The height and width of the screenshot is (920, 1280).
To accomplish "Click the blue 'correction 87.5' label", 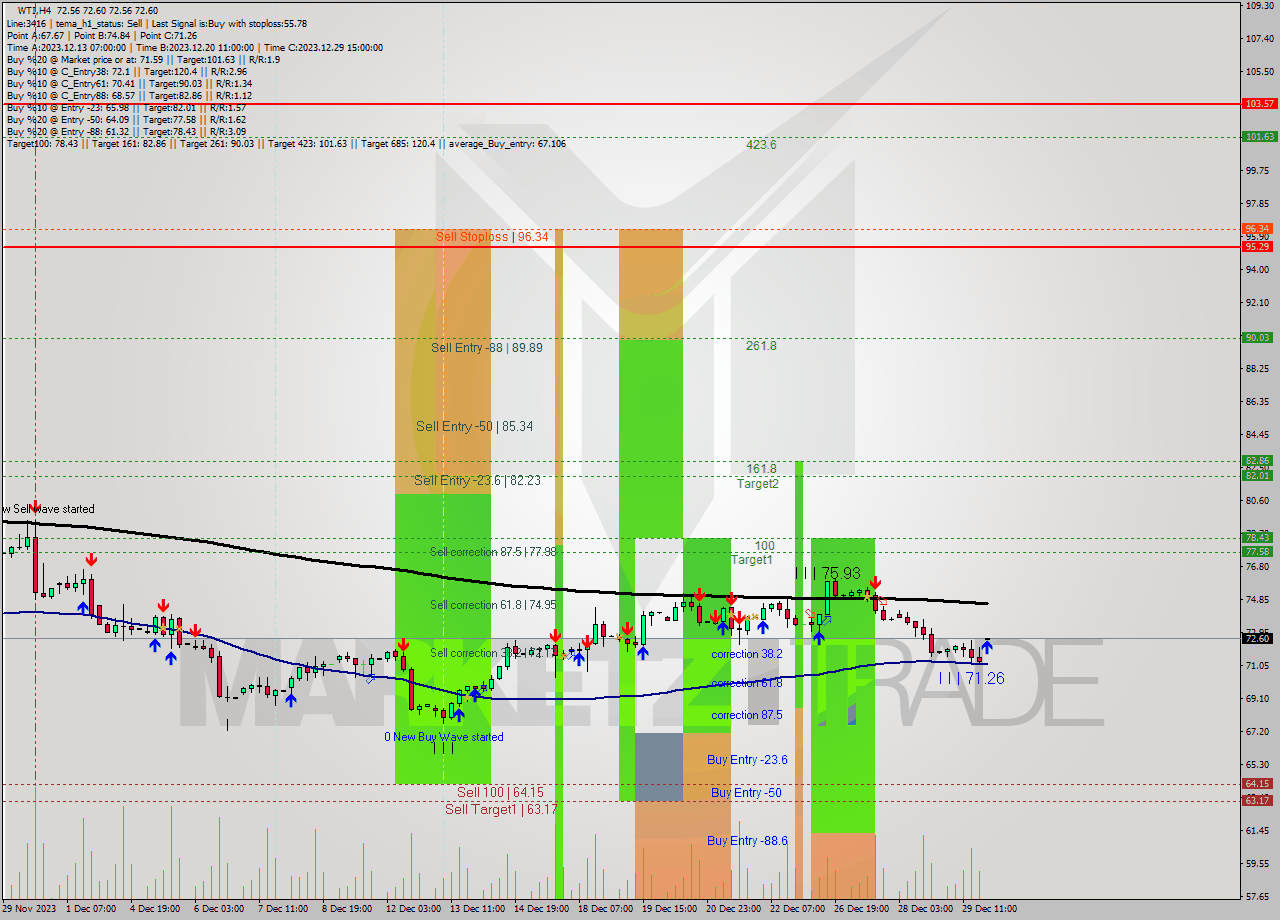I will point(747,715).
